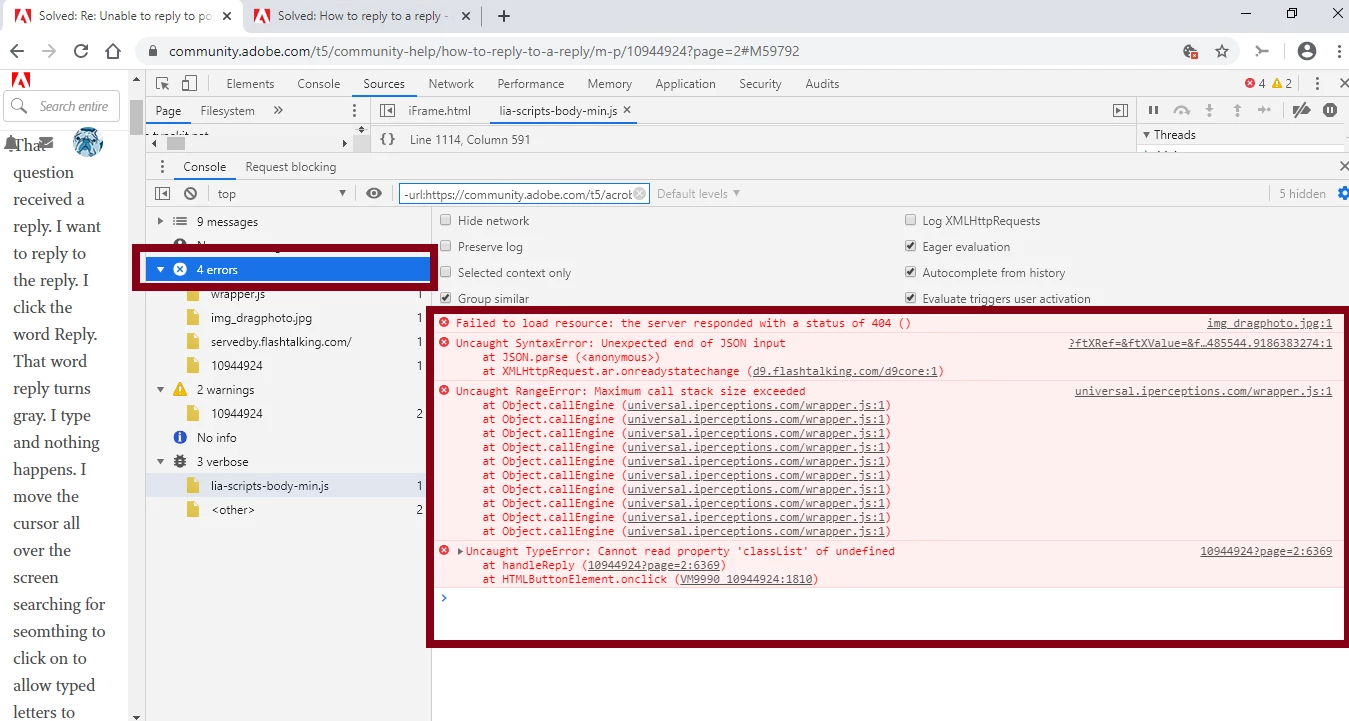Pause script execution in the debugger
This screenshot has width=1349, height=721.
click(1153, 111)
